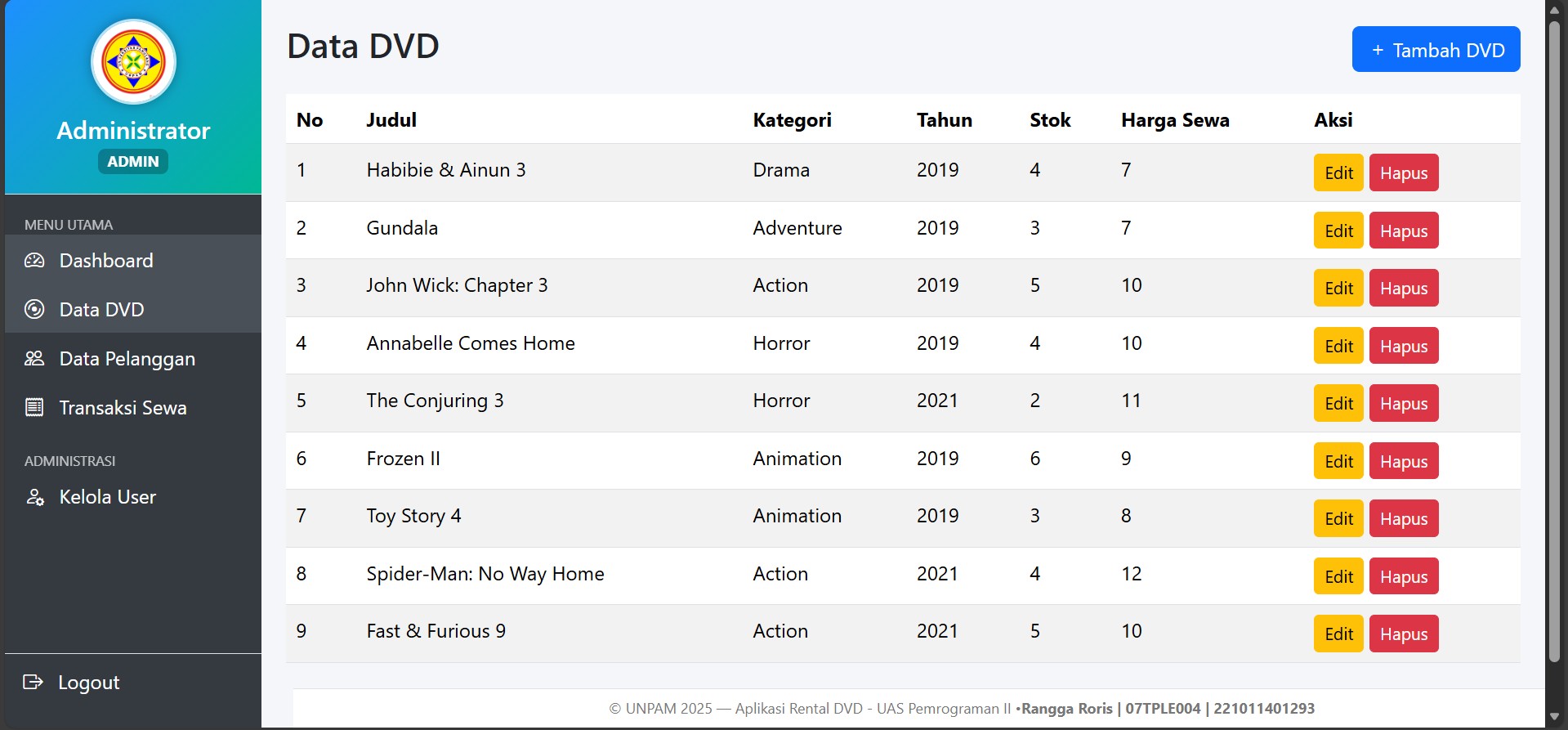
Task: Hapus the Fast & Furious 9 row
Action: tap(1403, 634)
